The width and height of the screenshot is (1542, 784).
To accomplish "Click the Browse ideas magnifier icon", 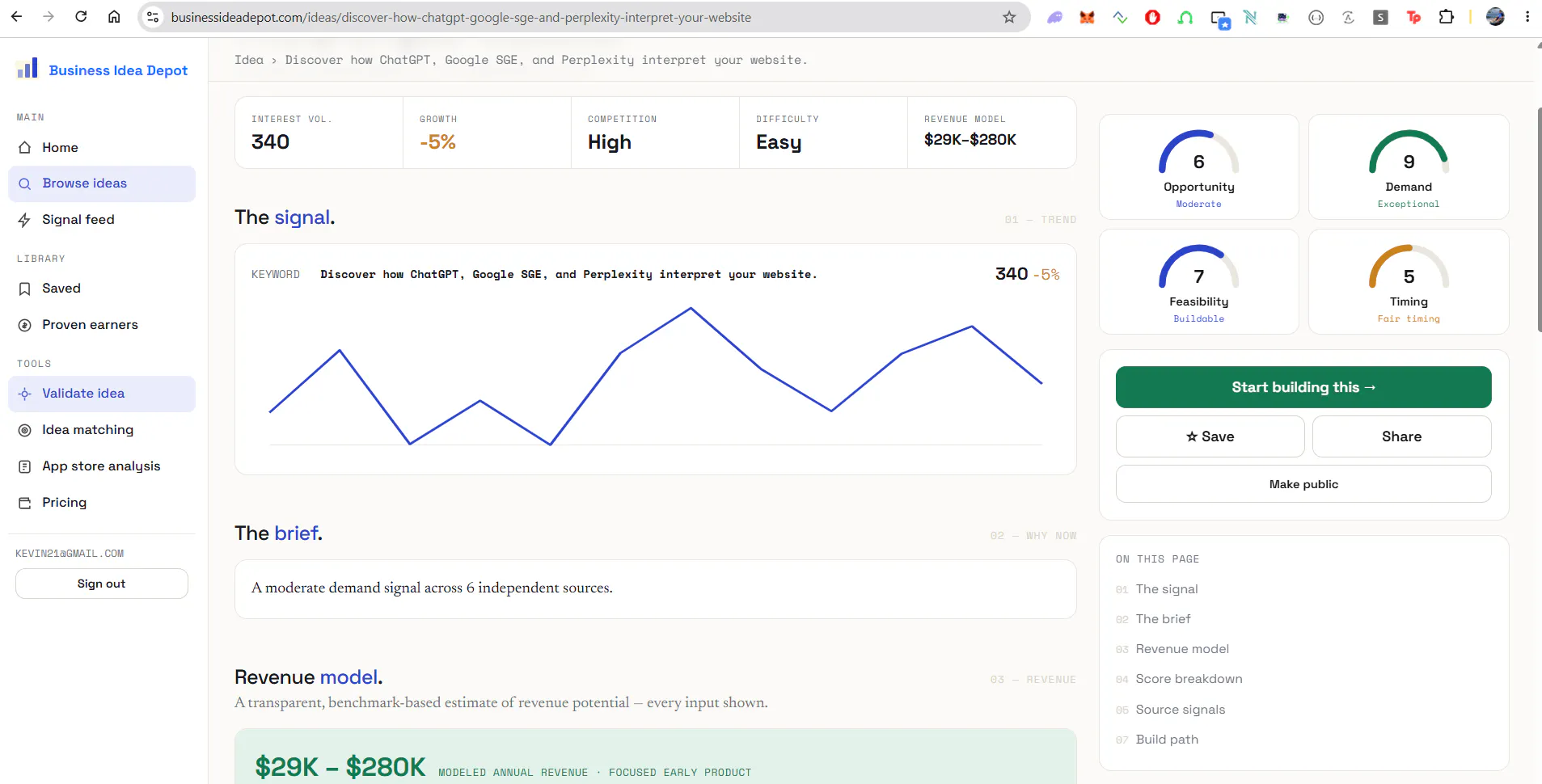I will click(x=25, y=183).
